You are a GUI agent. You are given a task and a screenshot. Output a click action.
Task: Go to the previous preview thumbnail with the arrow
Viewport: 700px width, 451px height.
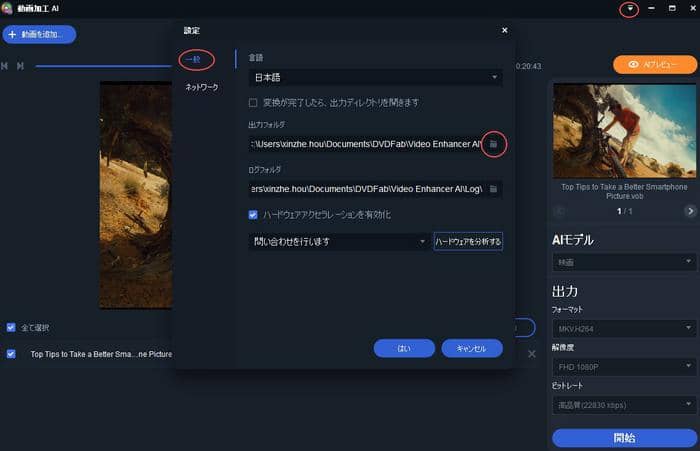click(x=560, y=211)
